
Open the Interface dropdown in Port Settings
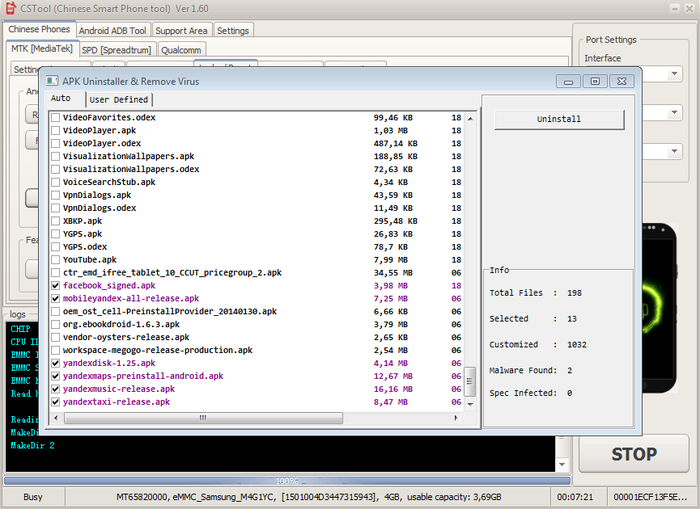[675, 74]
